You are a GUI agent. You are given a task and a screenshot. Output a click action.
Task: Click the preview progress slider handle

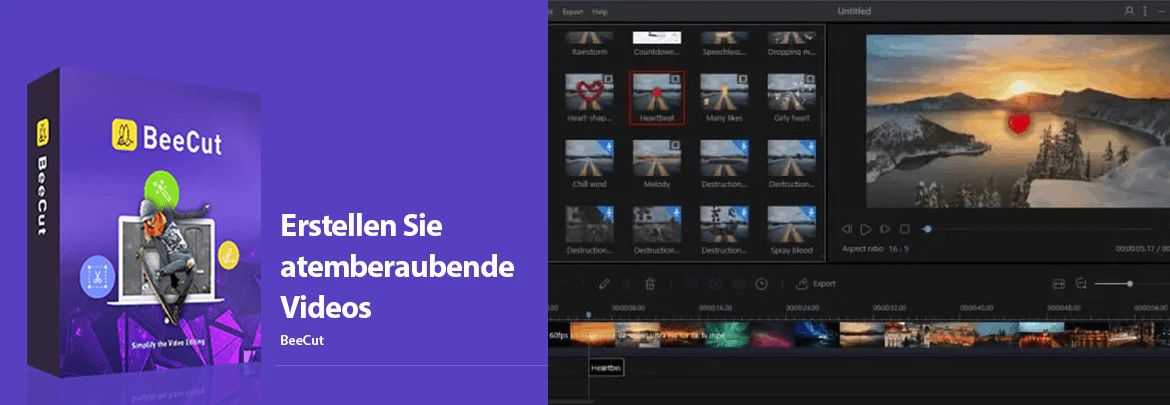click(x=927, y=230)
